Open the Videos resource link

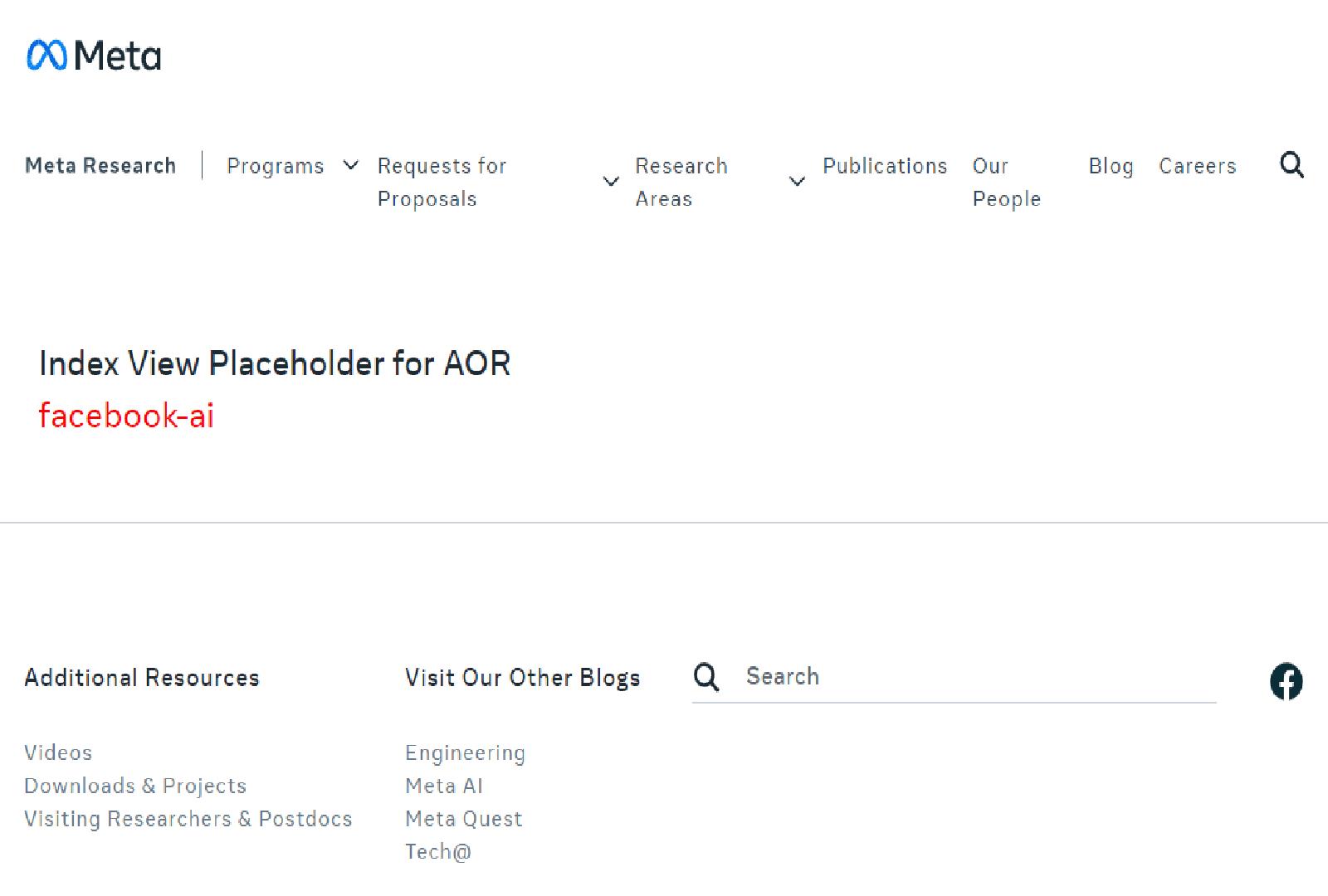coord(58,752)
